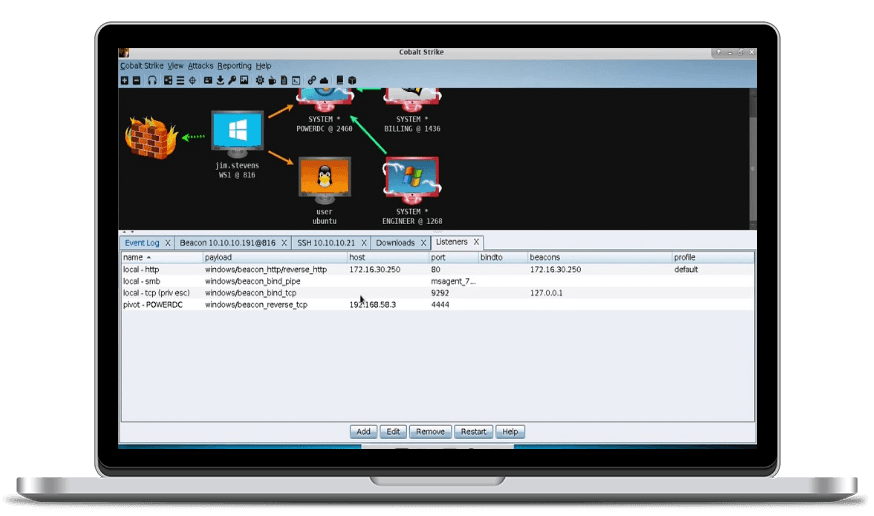
Task: Close the Event Log tab
Action: 167,243
